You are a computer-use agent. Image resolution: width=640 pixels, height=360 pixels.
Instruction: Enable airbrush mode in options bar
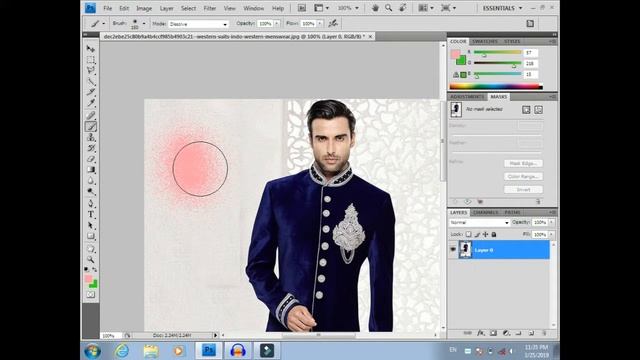tap(333, 24)
